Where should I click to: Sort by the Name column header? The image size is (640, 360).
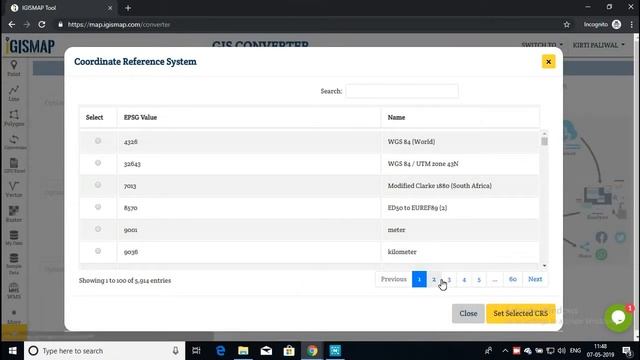(x=460, y=118)
